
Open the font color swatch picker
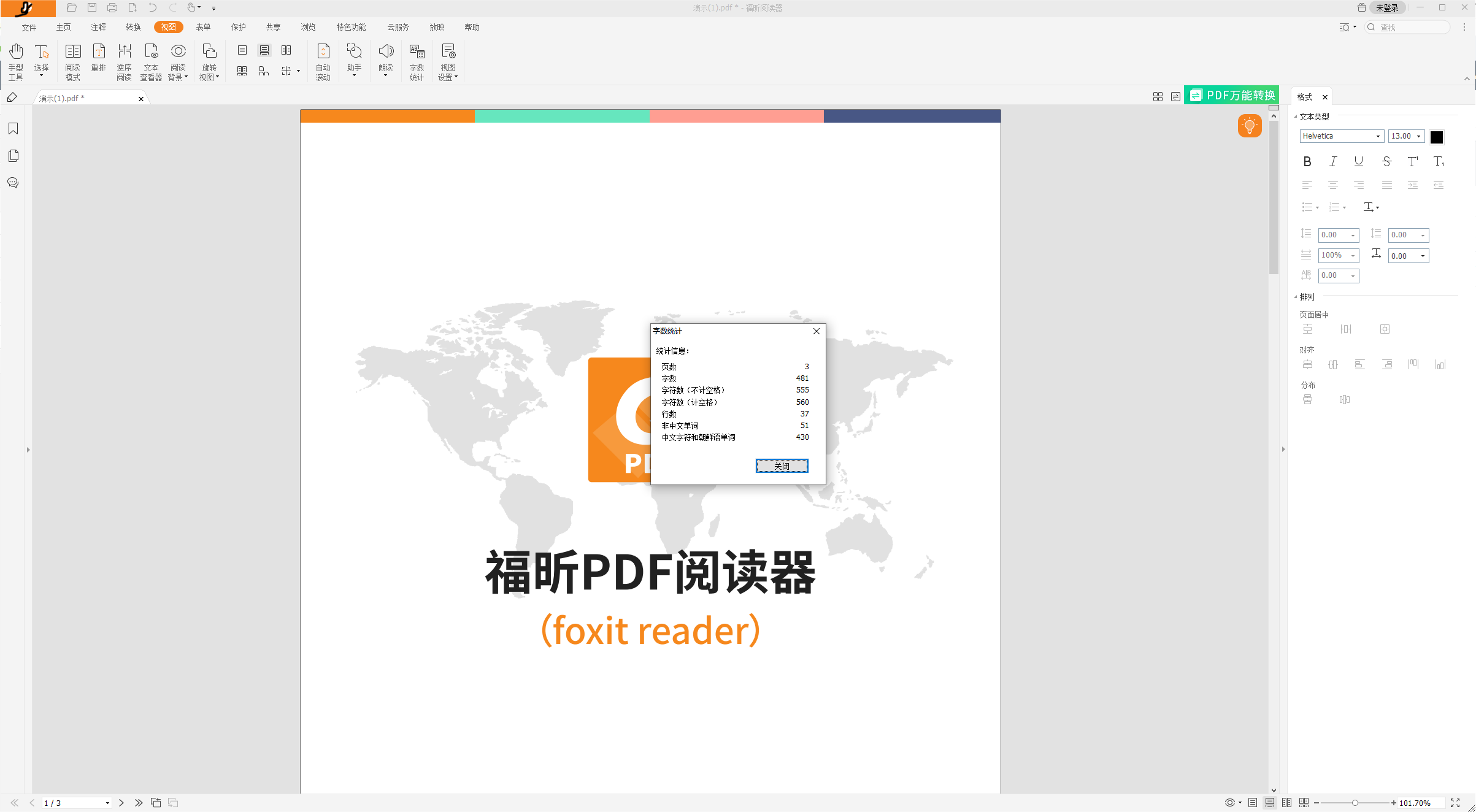(1436, 136)
